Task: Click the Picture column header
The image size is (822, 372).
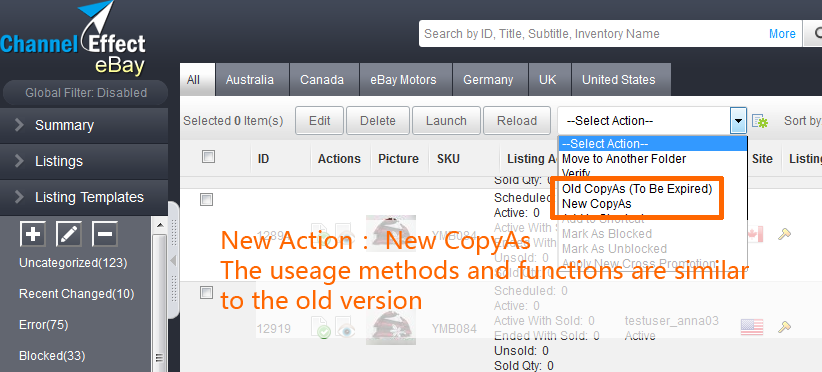Action: (398, 159)
